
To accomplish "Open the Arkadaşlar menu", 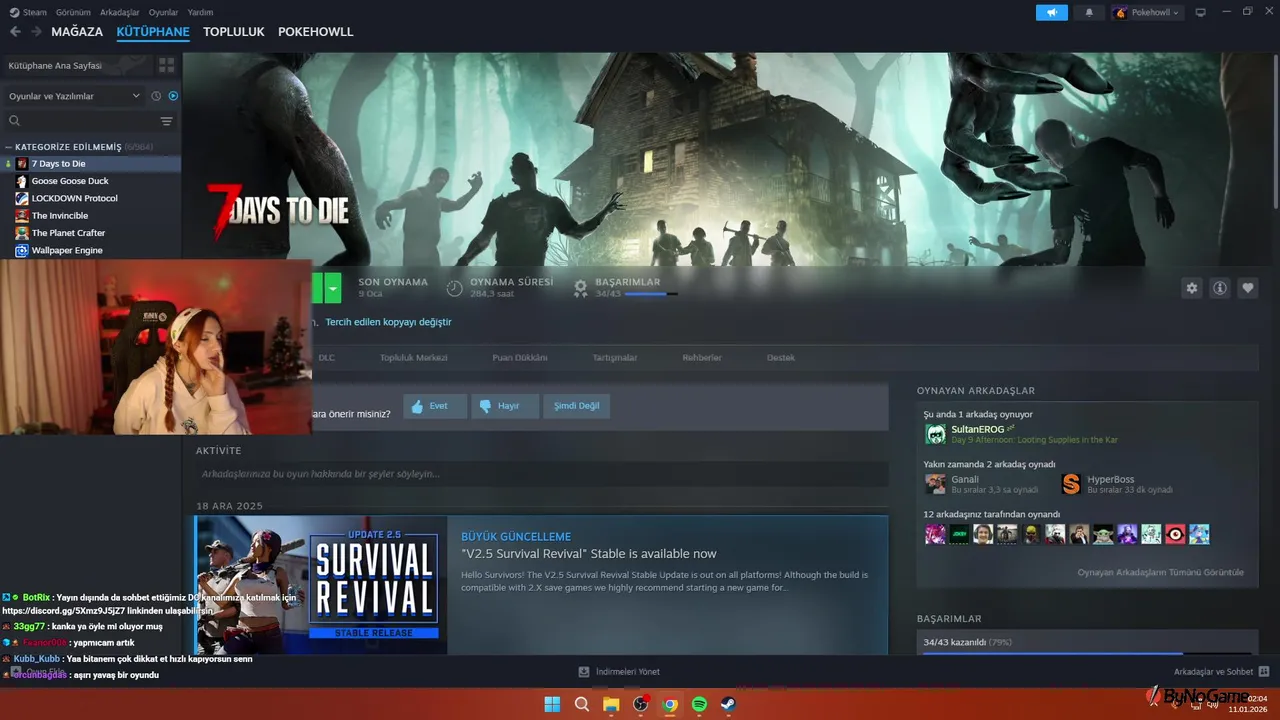I will (x=120, y=12).
